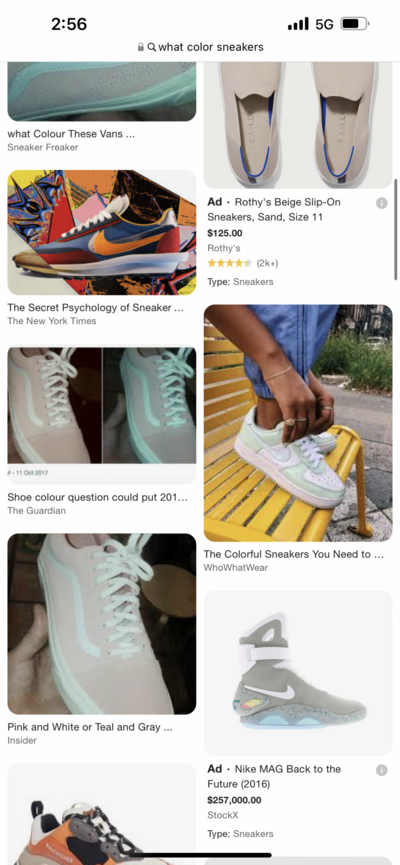Click the page scrollbar on the right edge
This screenshot has width=400, height=865.
click(396, 229)
